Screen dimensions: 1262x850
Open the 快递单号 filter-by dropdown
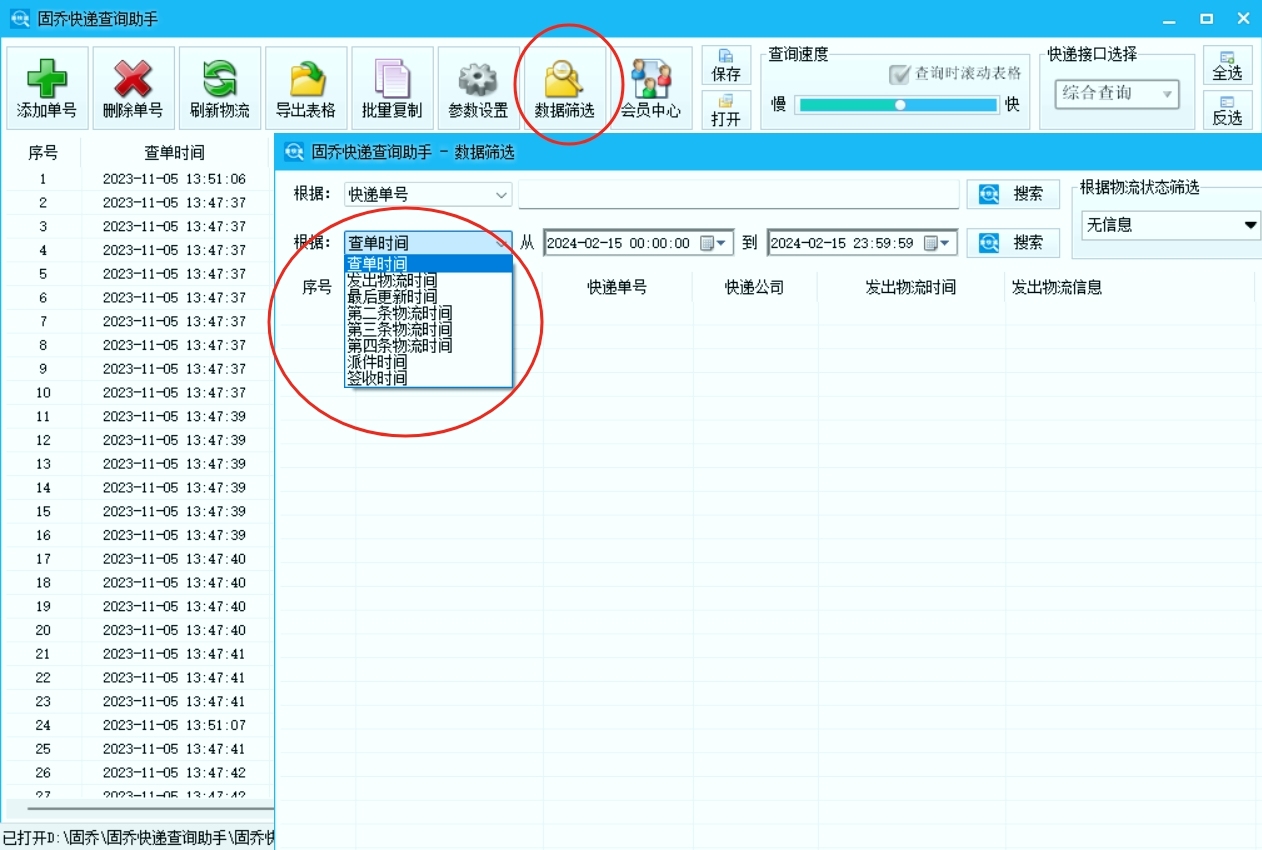click(427, 194)
